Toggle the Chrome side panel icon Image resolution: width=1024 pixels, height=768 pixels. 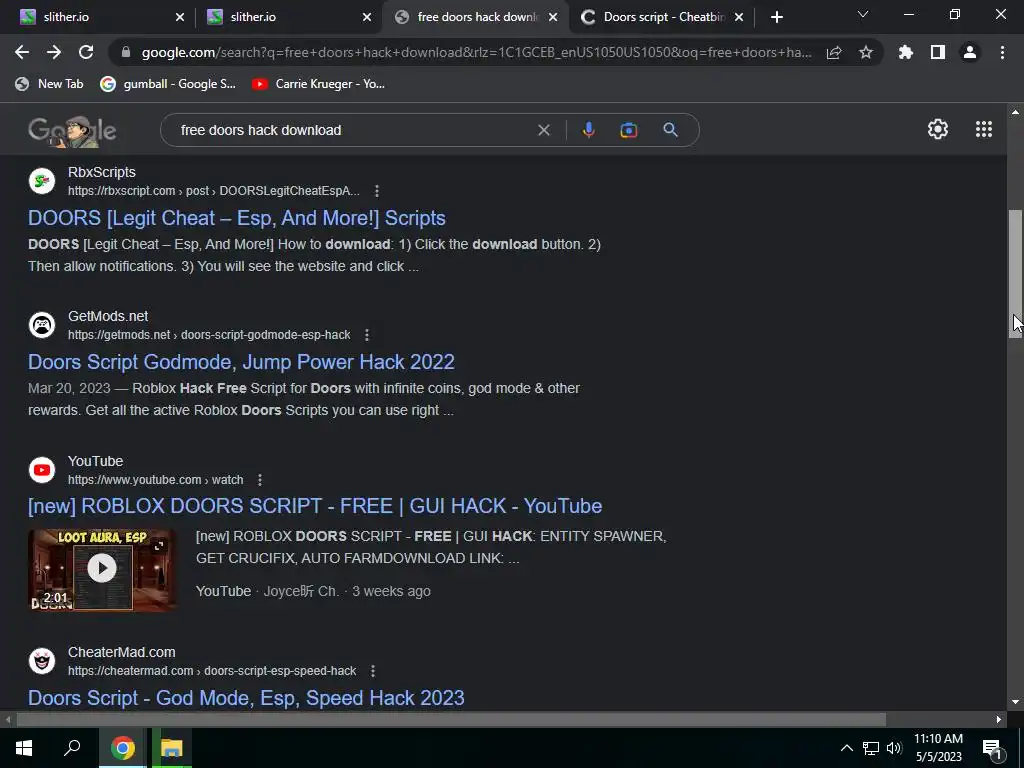938,52
